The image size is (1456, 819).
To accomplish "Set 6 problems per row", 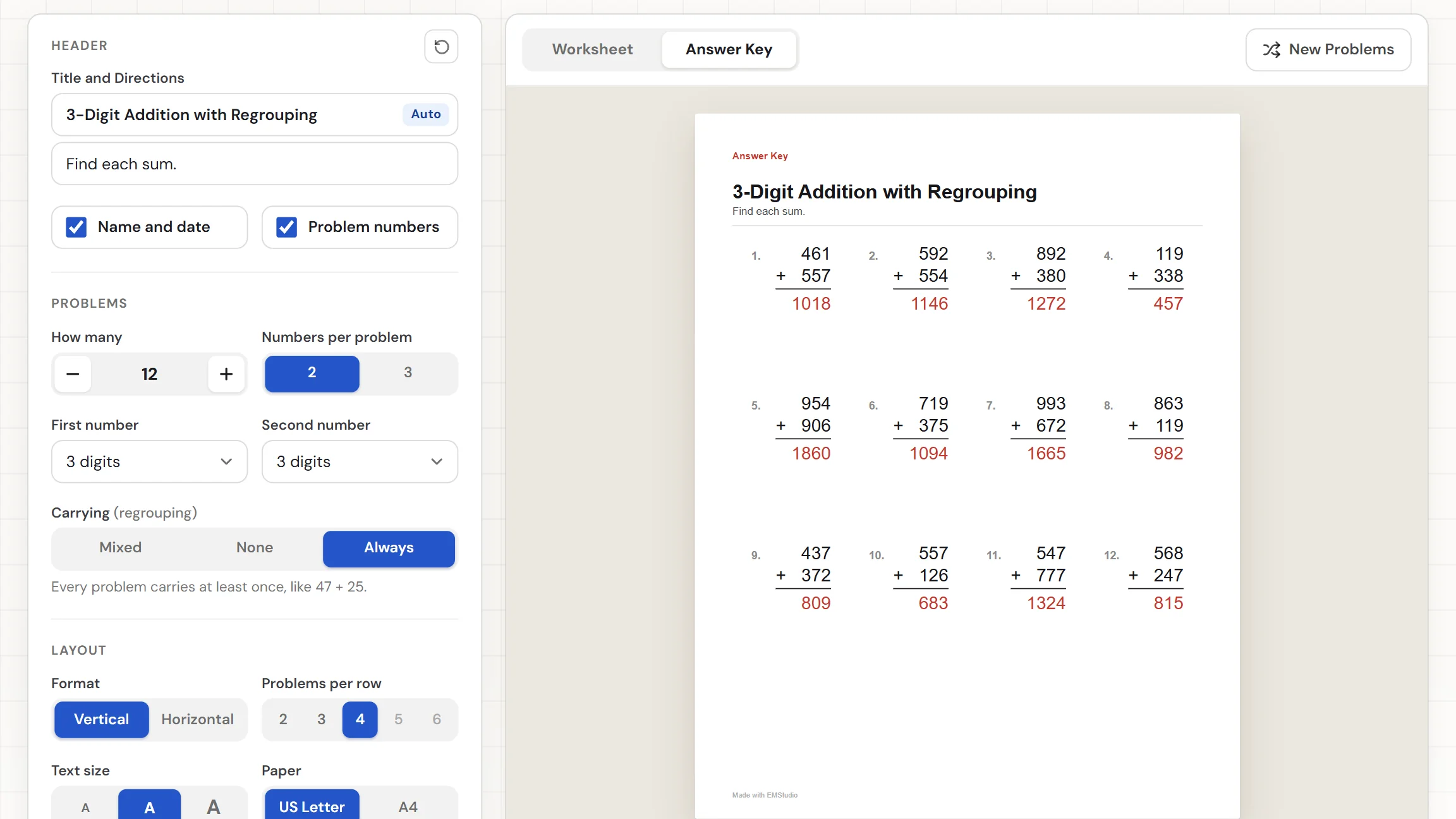I will (437, 719).
